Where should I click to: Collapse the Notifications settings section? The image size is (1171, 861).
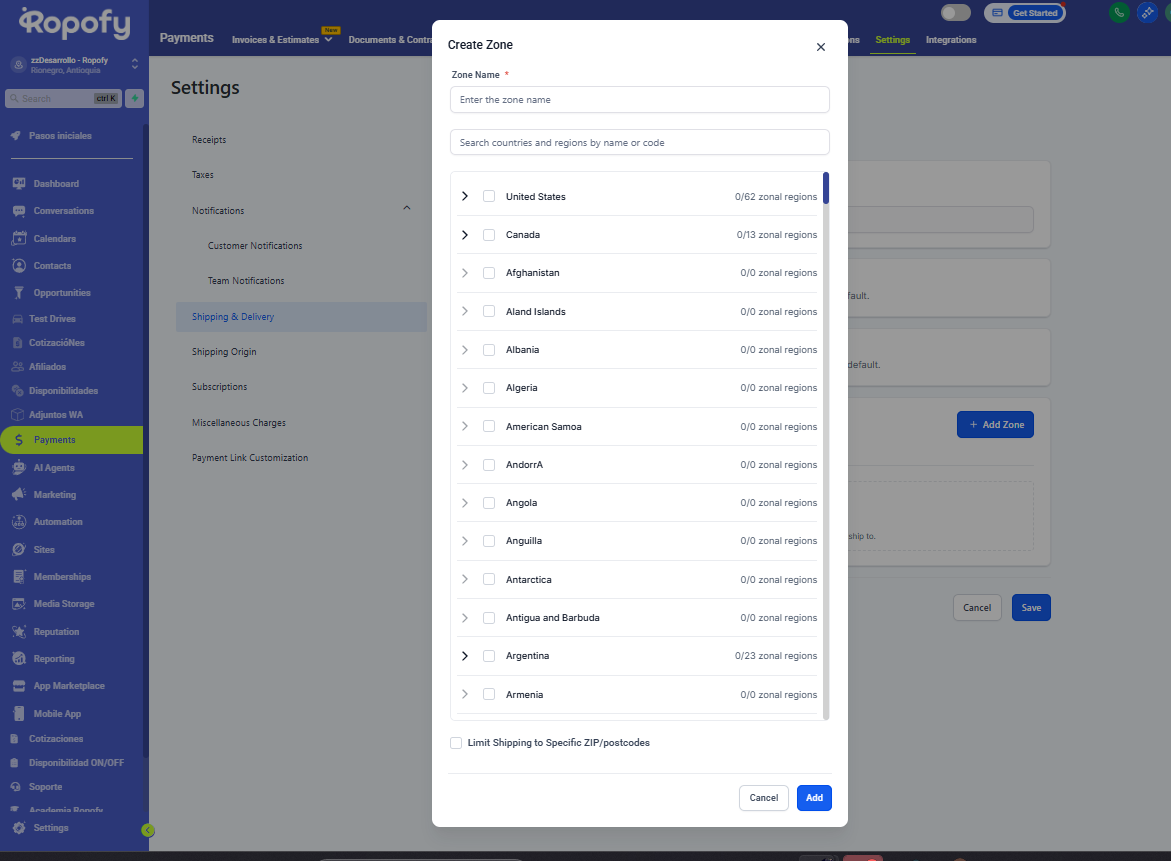click(406, 208)
